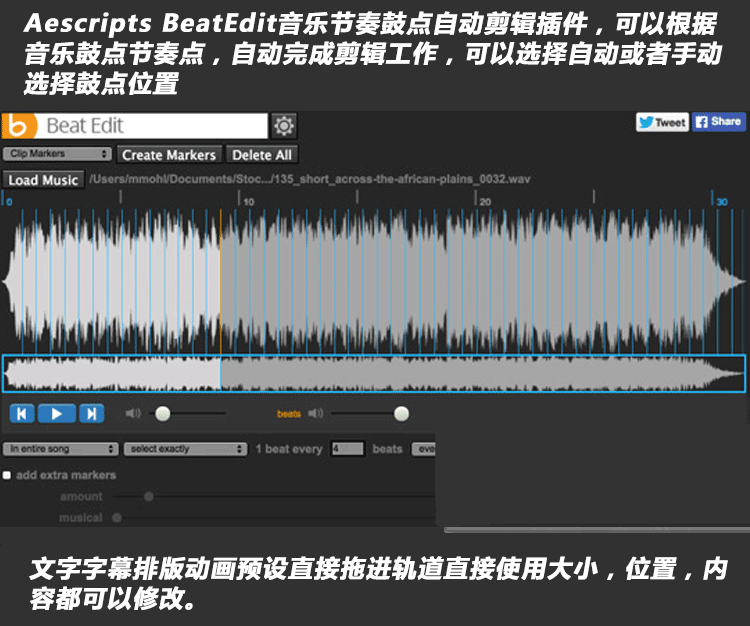Screen dimensions: 750x626
Task: Click the musical slider knob
Action: 117,517
